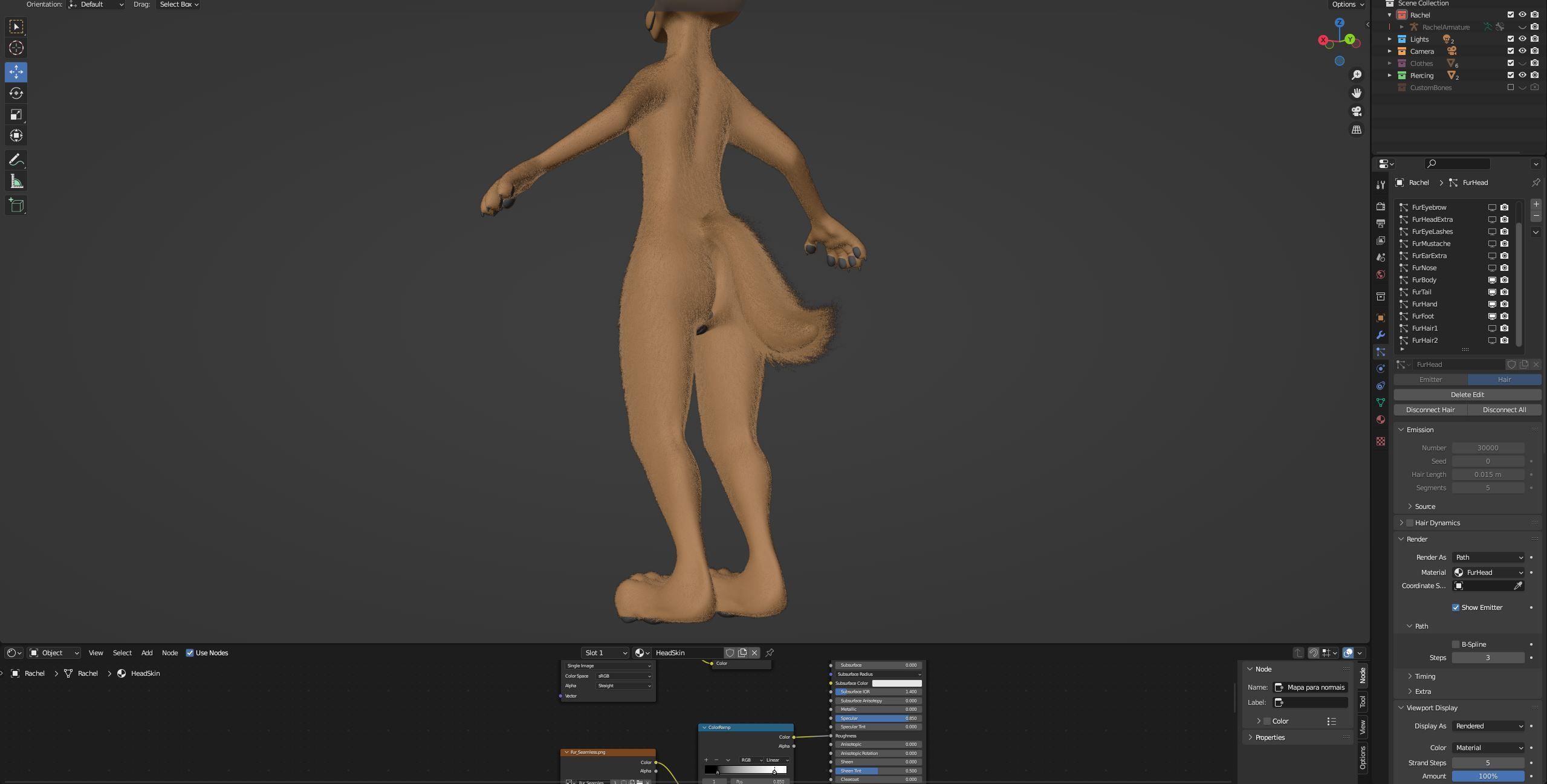The image size is (1547, 784).
Task: Hide Rachel collection in viewport
Action: tap(1522, 15)
